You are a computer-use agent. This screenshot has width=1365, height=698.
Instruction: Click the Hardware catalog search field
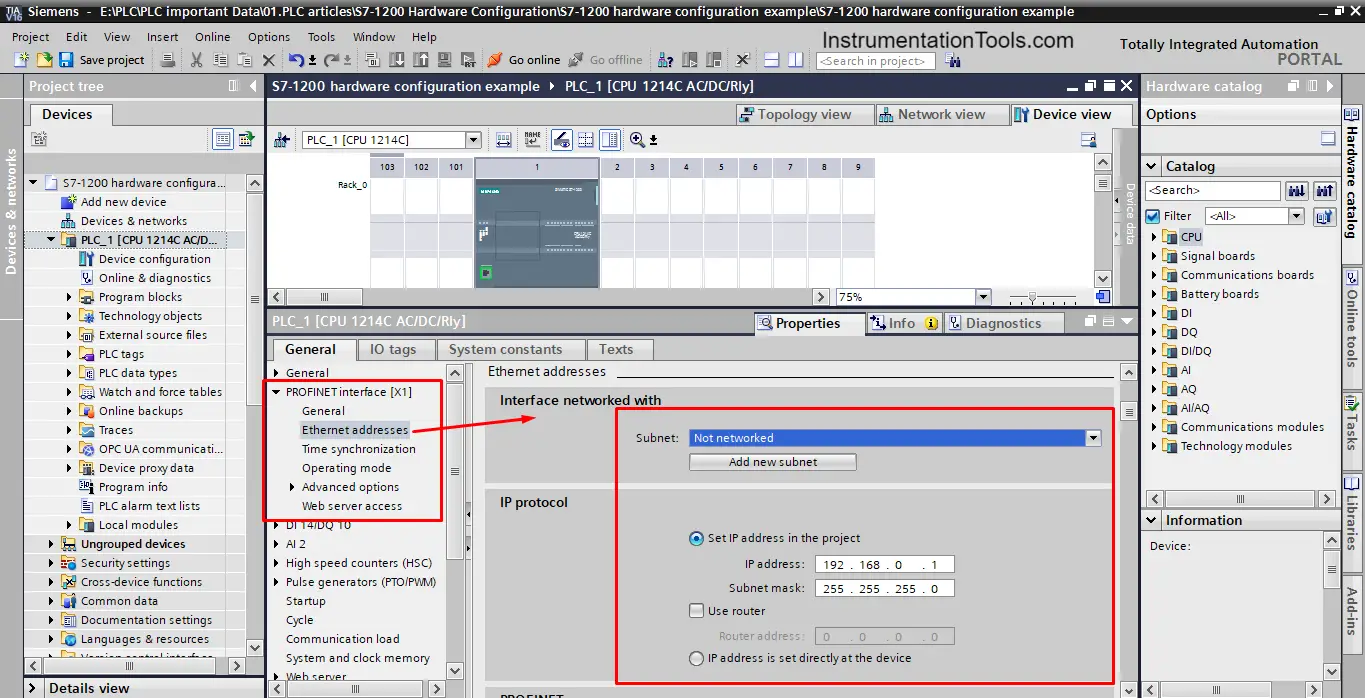(x=1213, y=190)
